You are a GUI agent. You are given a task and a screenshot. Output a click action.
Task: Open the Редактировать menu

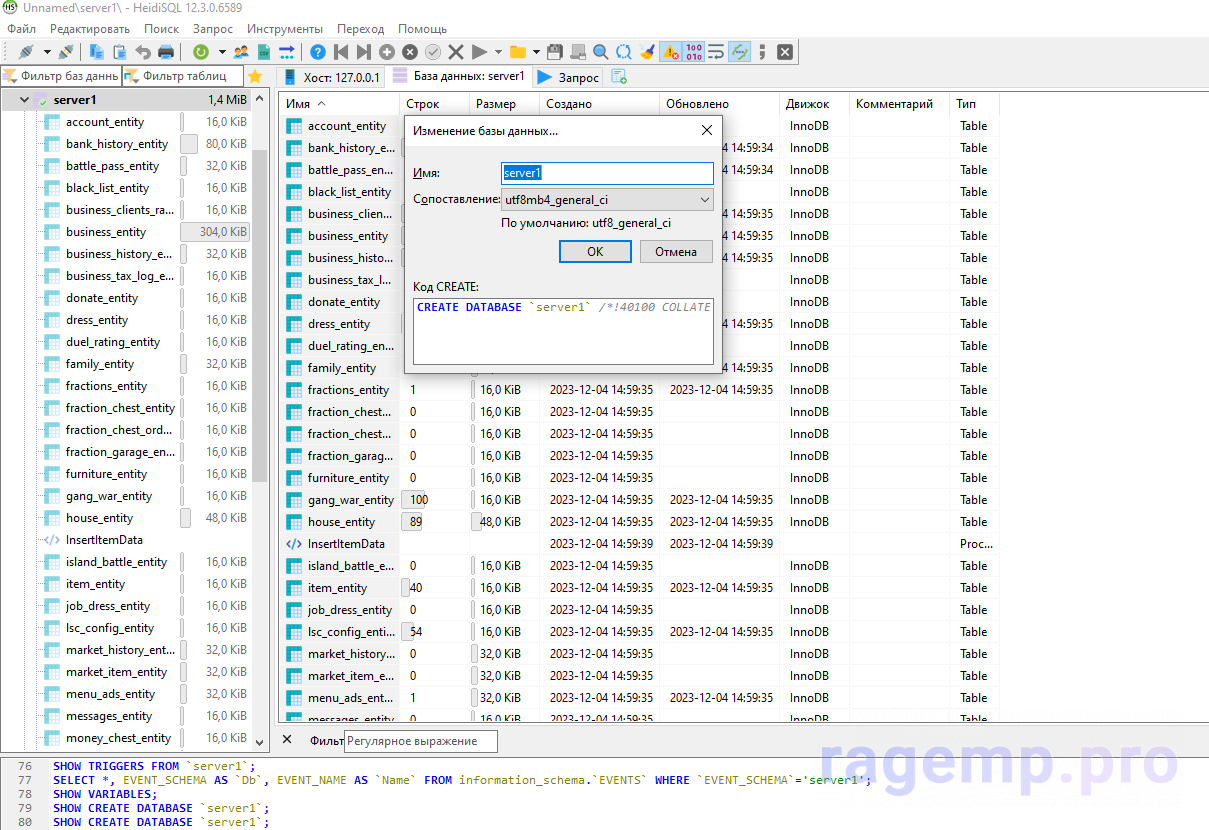coord(90,29)
